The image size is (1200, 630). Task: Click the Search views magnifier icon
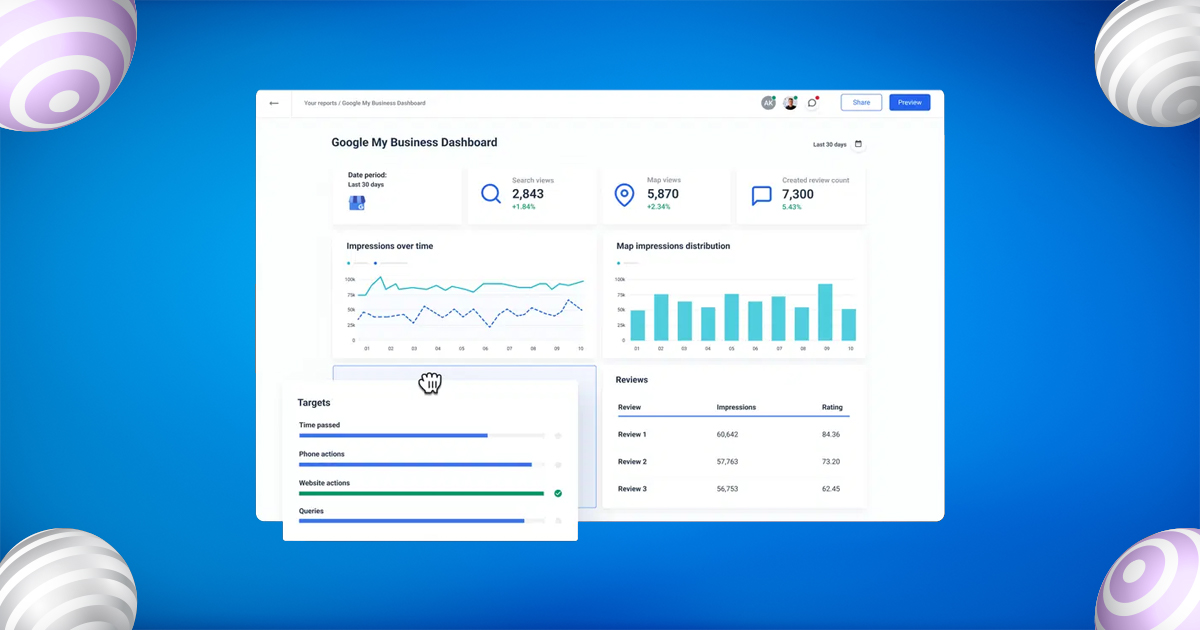point(491,194)
